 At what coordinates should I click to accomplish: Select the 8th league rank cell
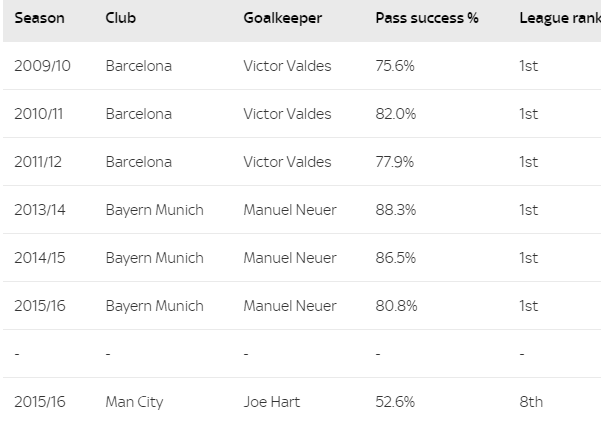(x=531, y=402)
